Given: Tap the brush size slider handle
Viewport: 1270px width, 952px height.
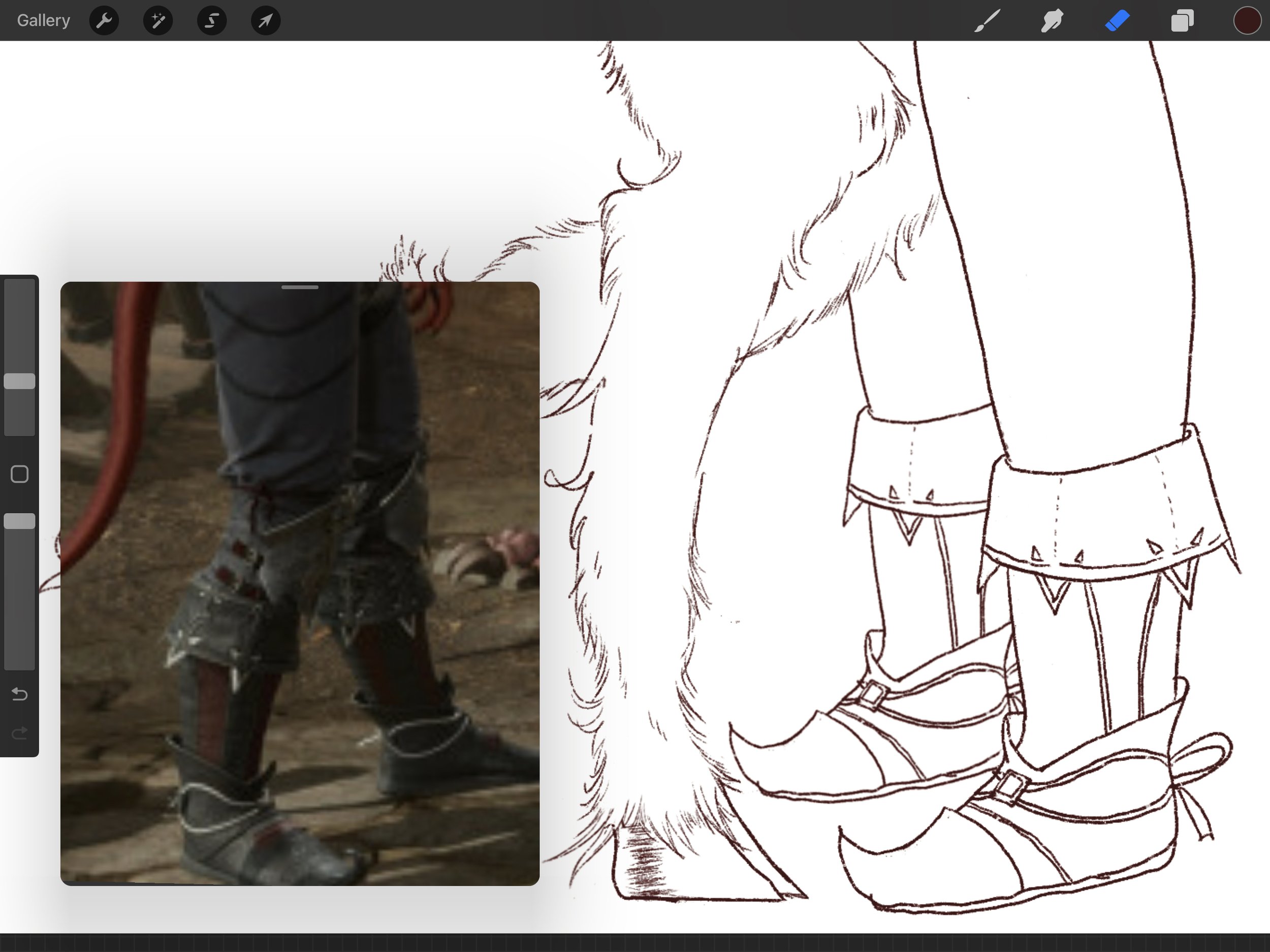Looking at the screenshot, I should coord(19,382).
